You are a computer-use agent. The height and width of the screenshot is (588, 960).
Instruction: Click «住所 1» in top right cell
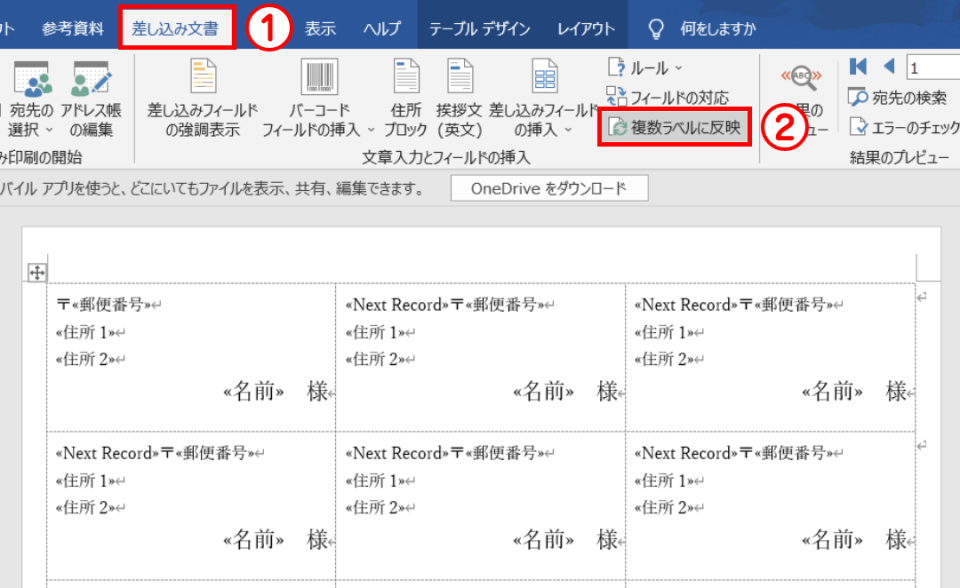tap(664, 333)
